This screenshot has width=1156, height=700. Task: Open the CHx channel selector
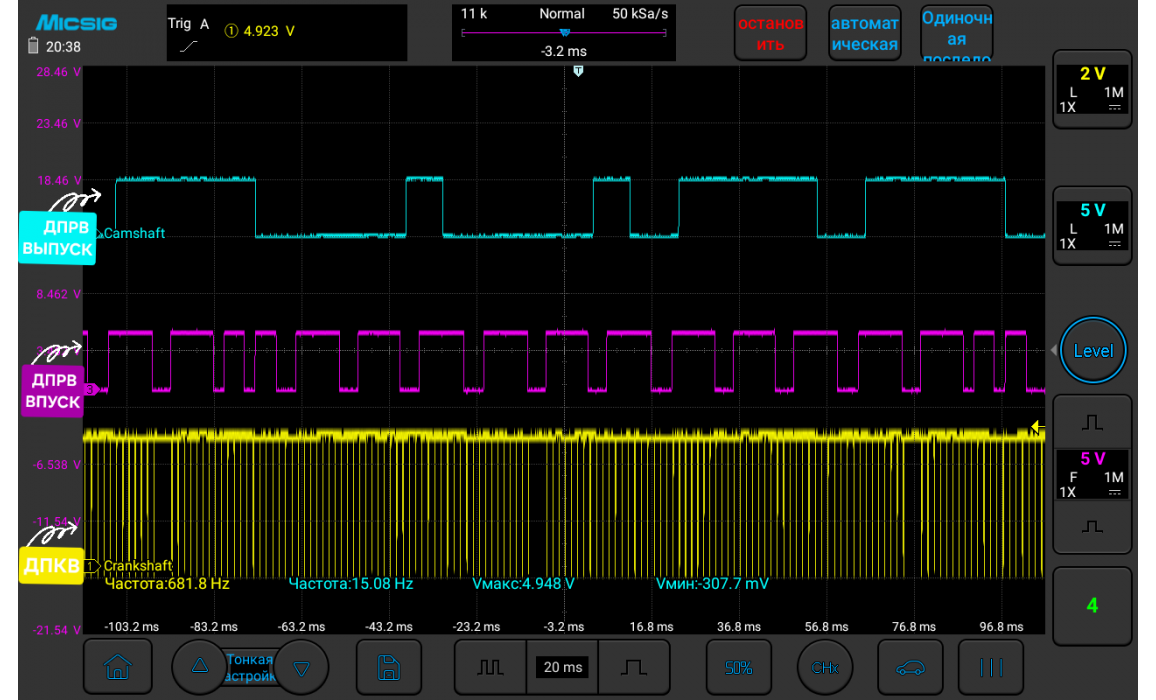click(824, 667)
